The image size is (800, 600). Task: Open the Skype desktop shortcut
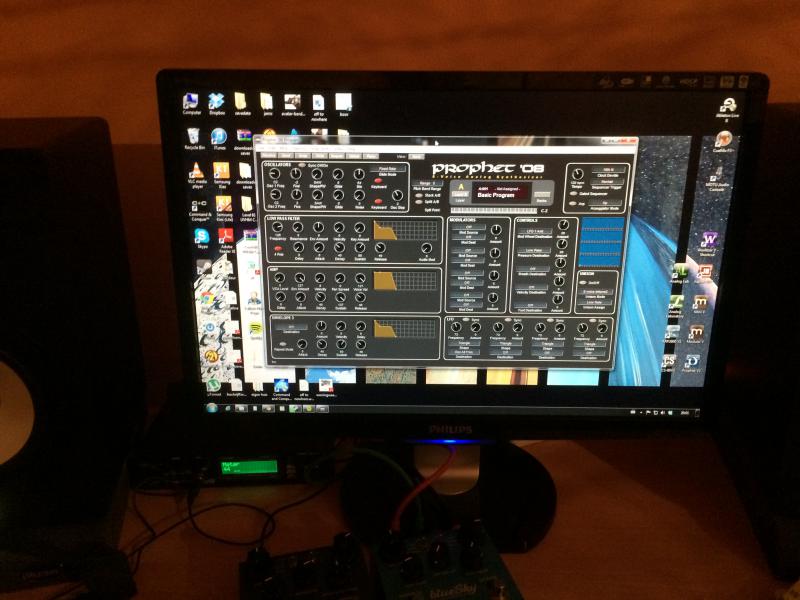point(202,239)
